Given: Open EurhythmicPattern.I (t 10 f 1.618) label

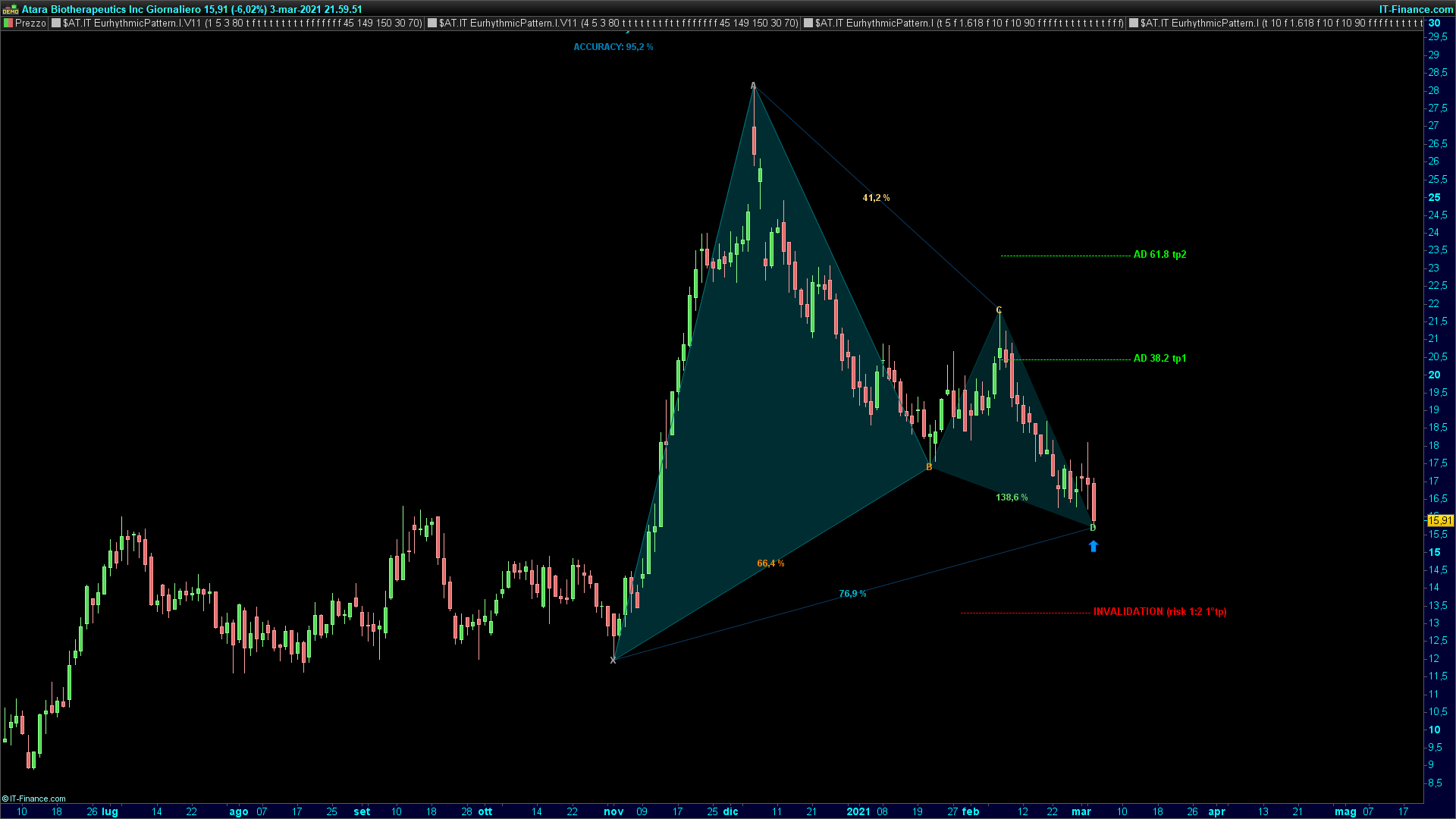Looking at the screenshot, I should tap(1282, 24).
